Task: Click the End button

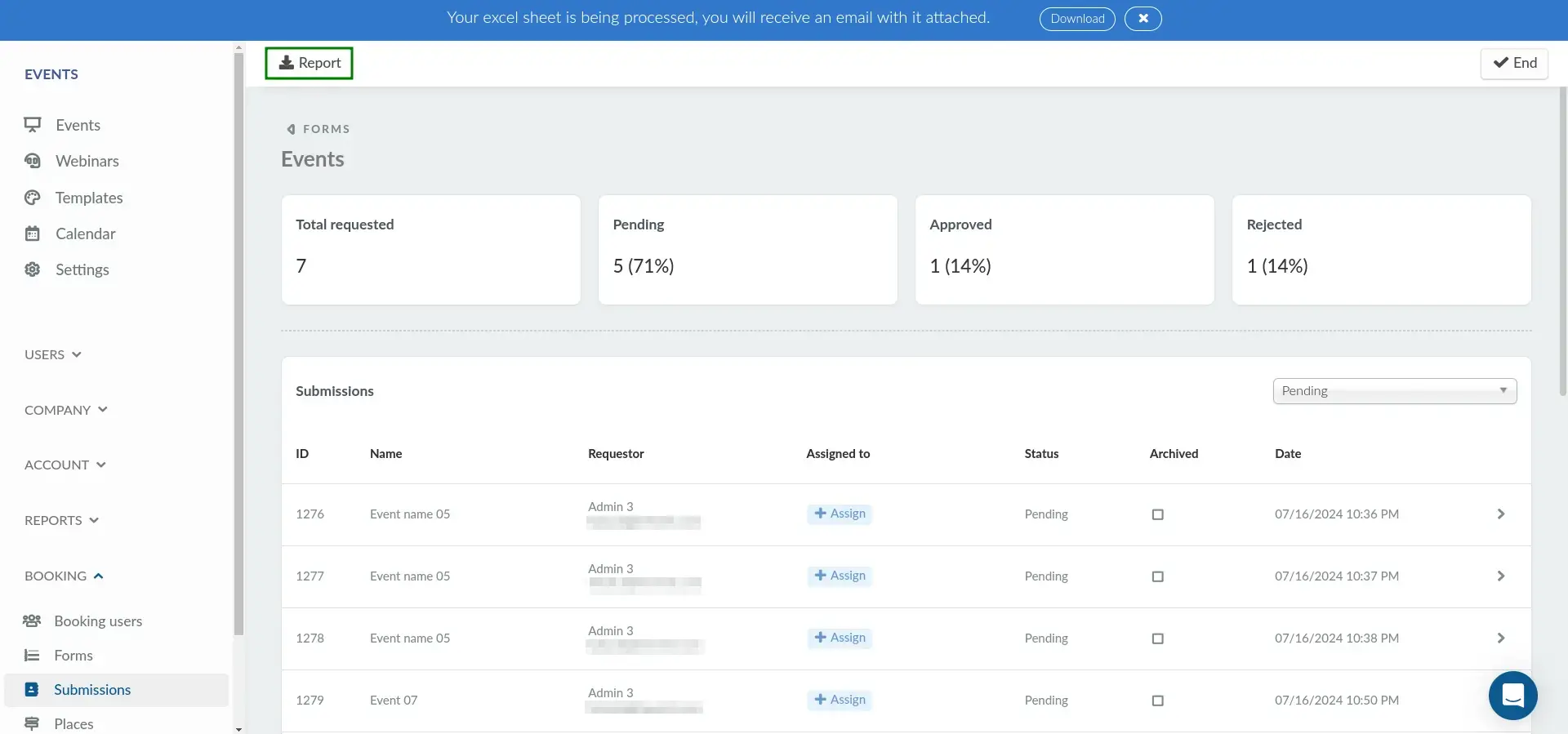Action: point(1515,63)
